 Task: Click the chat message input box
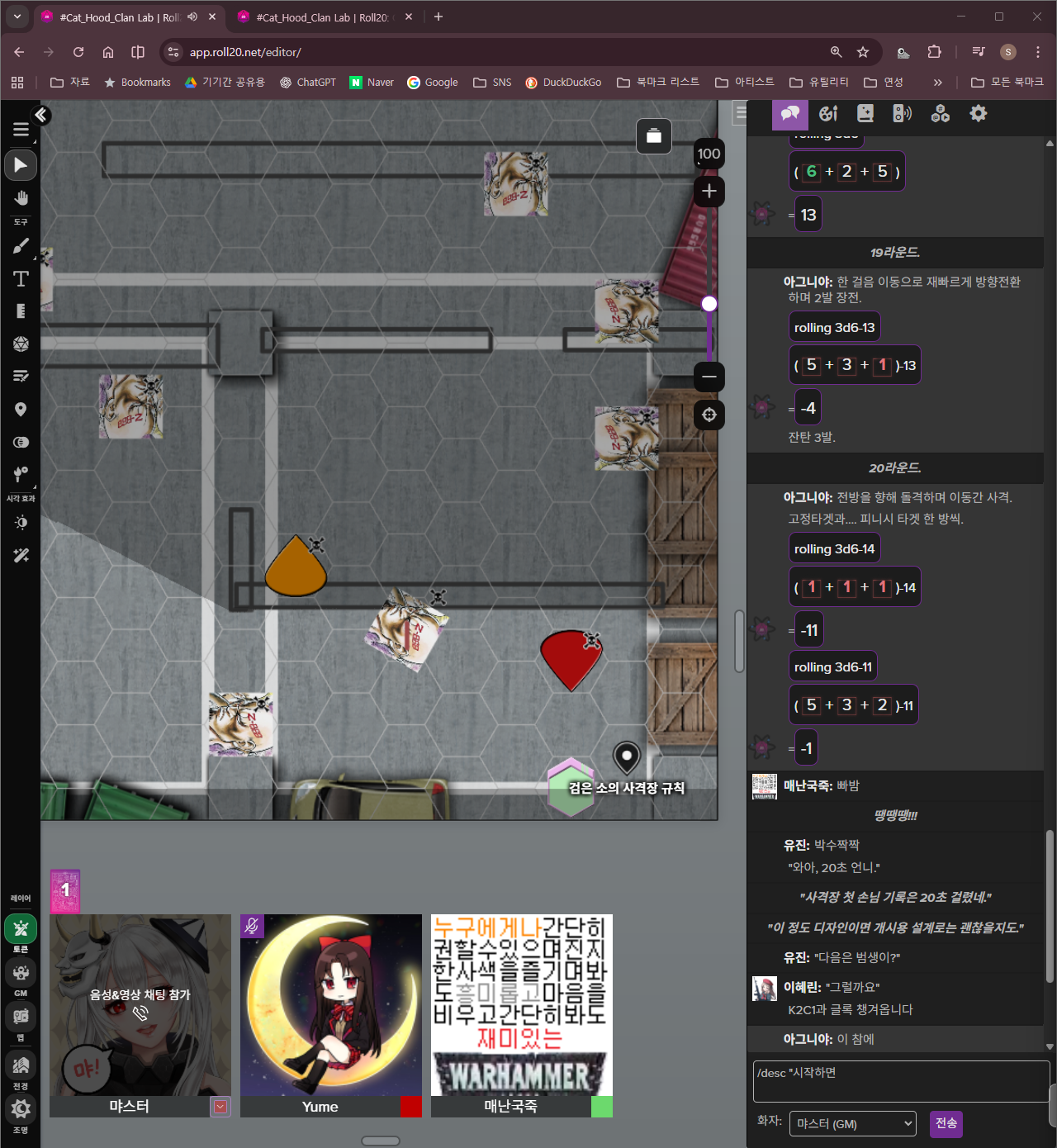(900, 1081)
